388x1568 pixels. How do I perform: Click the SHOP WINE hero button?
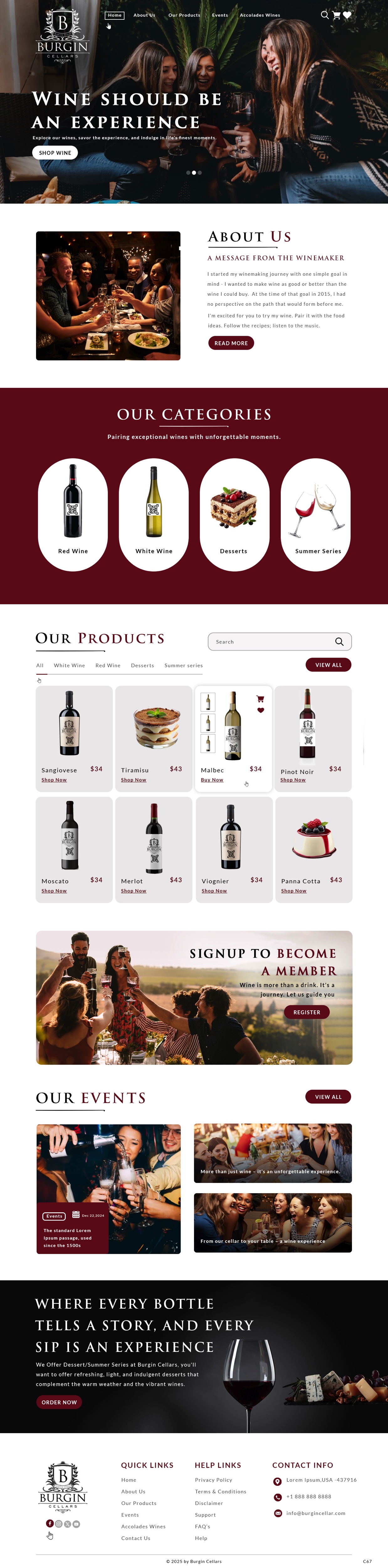(x=55, y=153)
